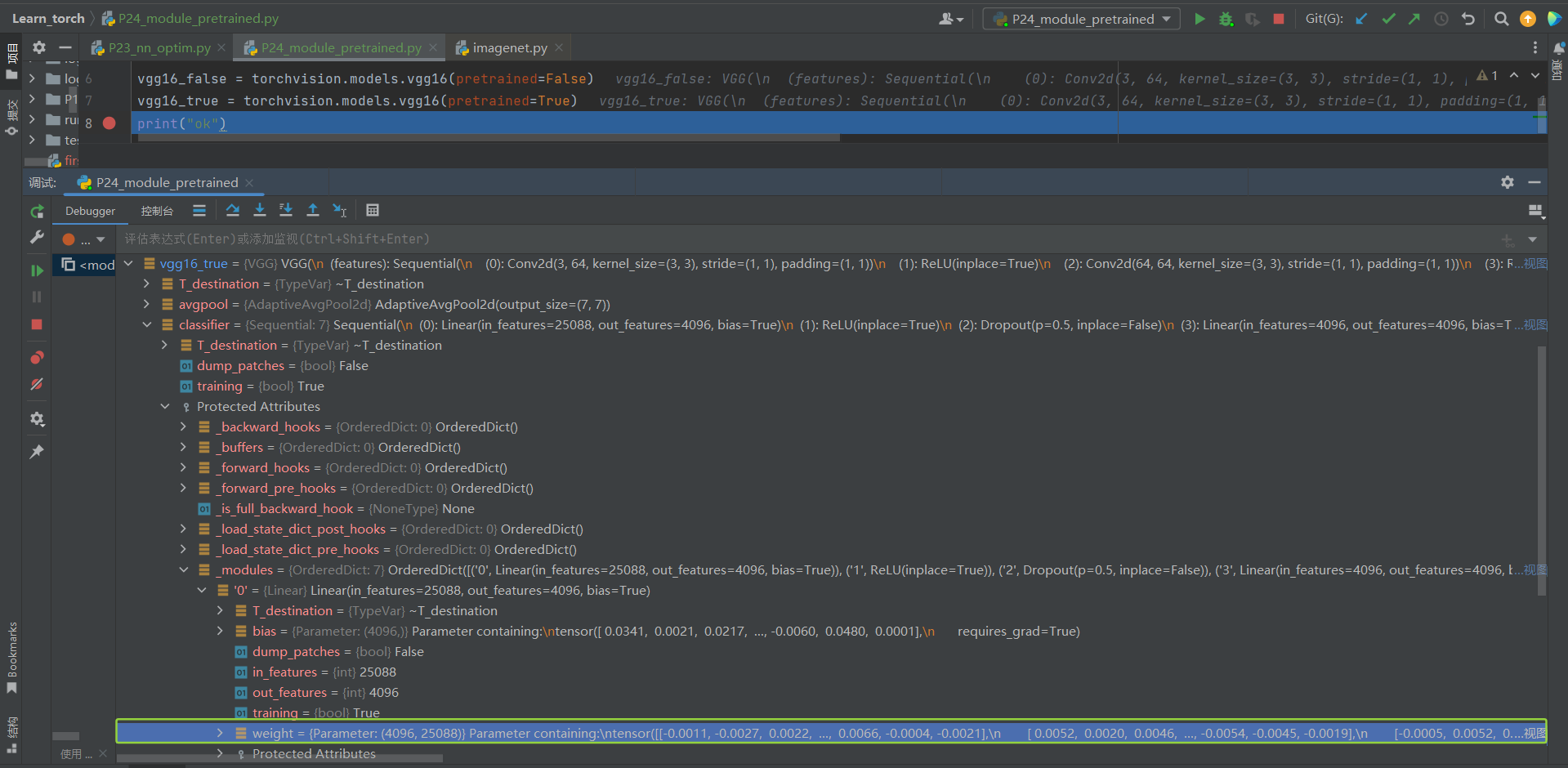This screenshot has width=1568, height=768.
Task: Open the user account dropdown
Action: click(951, 19)
